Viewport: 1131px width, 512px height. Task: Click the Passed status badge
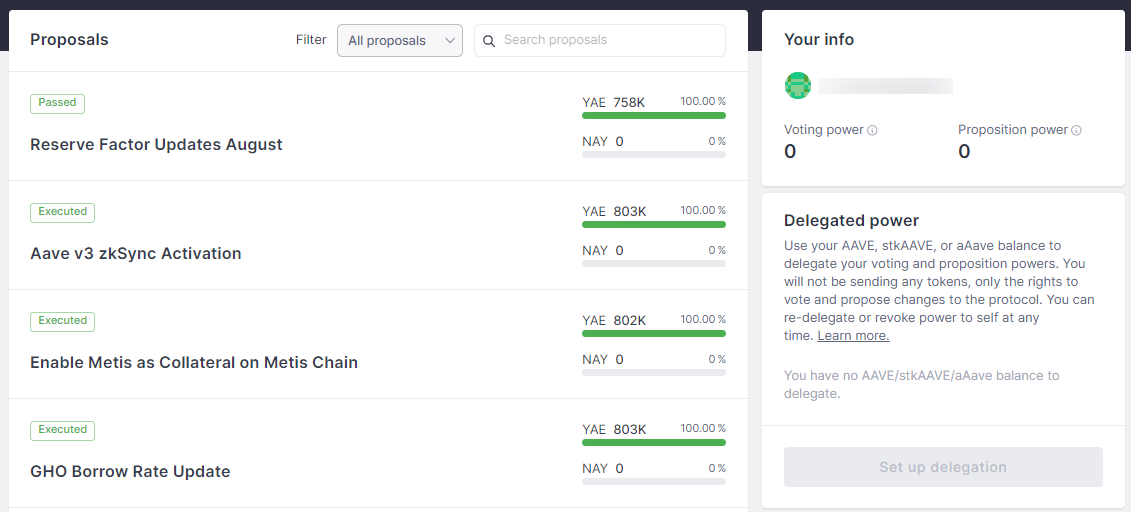coord(58,102)
